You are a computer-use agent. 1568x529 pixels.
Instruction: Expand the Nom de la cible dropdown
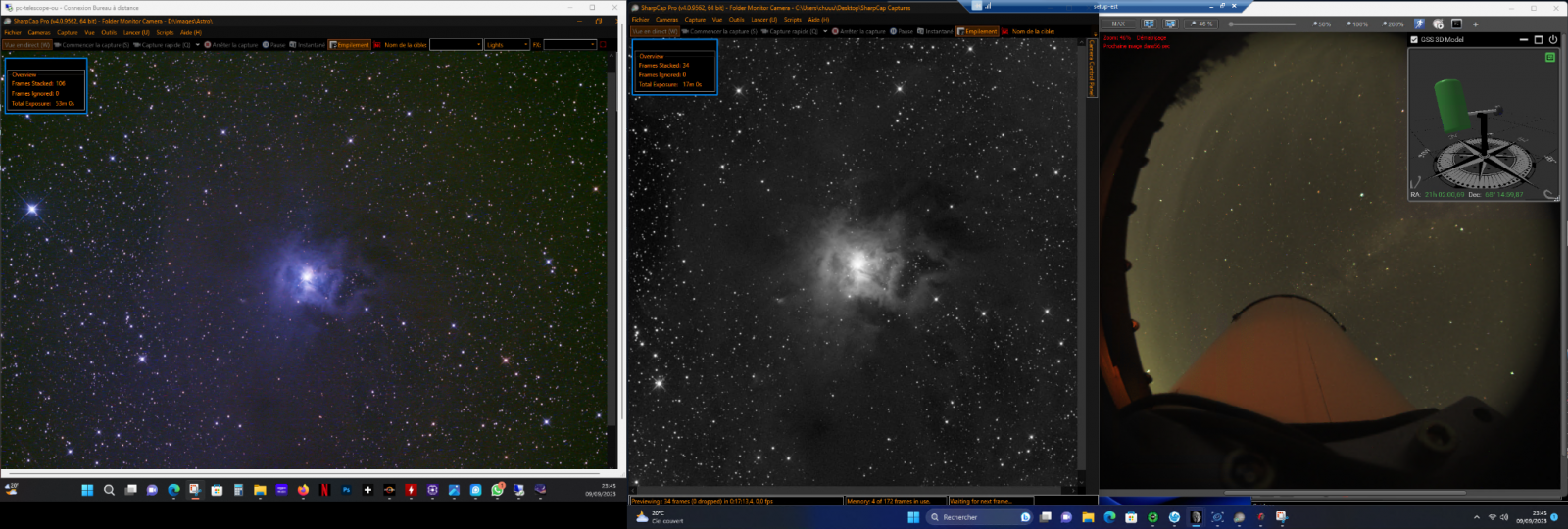pos(456,45)
